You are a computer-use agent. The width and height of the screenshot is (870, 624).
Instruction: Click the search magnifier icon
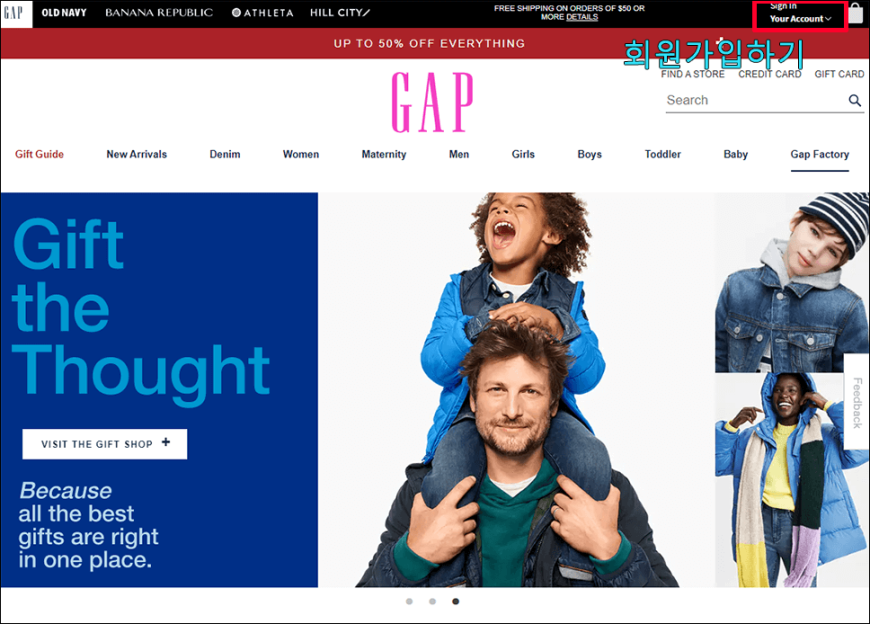click(854, 100)
